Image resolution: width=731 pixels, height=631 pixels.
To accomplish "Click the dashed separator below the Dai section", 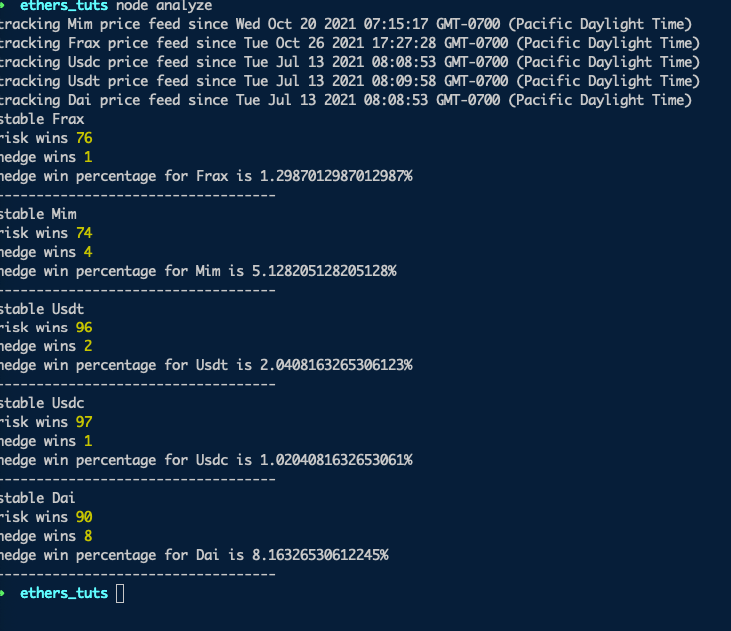I will click(136, 573).
